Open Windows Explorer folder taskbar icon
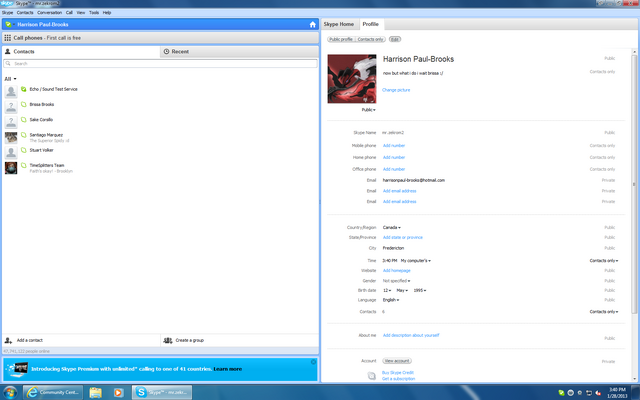Image resolution: width=640 pixels, height=400 pixels. tap(96, 392)
